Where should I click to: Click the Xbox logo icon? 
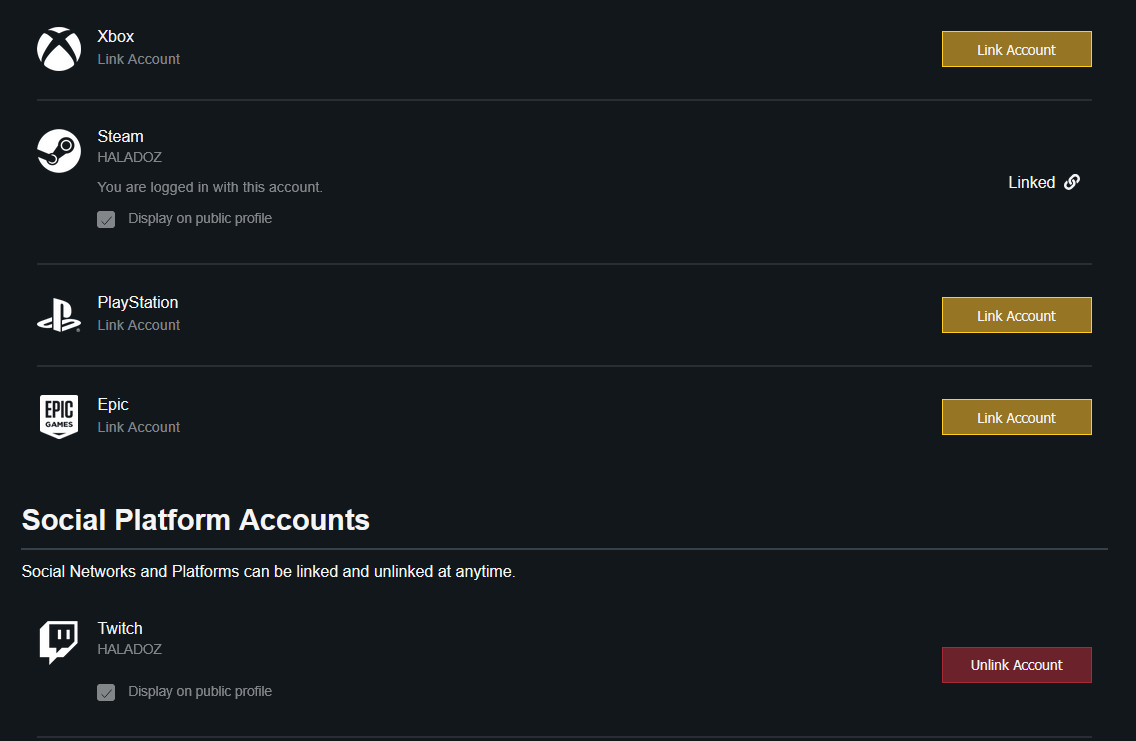(59, 49)
